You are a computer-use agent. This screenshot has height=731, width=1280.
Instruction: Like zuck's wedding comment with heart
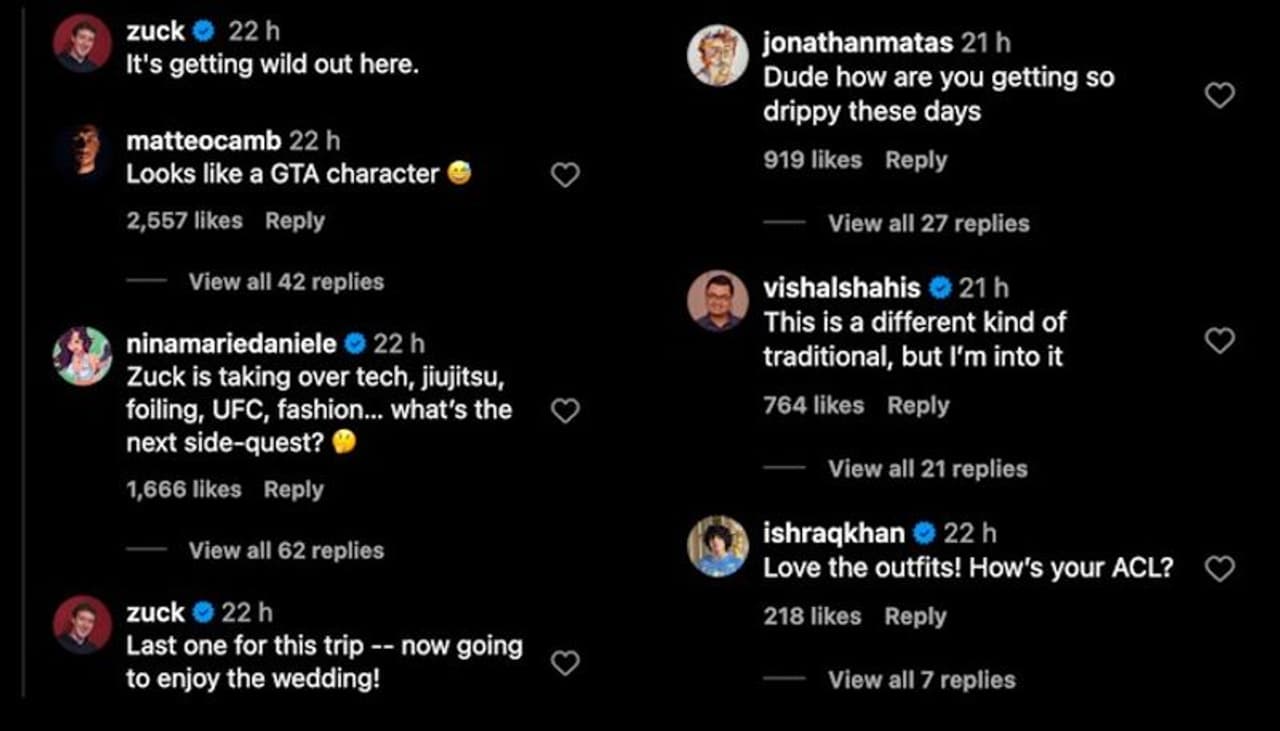566,662
